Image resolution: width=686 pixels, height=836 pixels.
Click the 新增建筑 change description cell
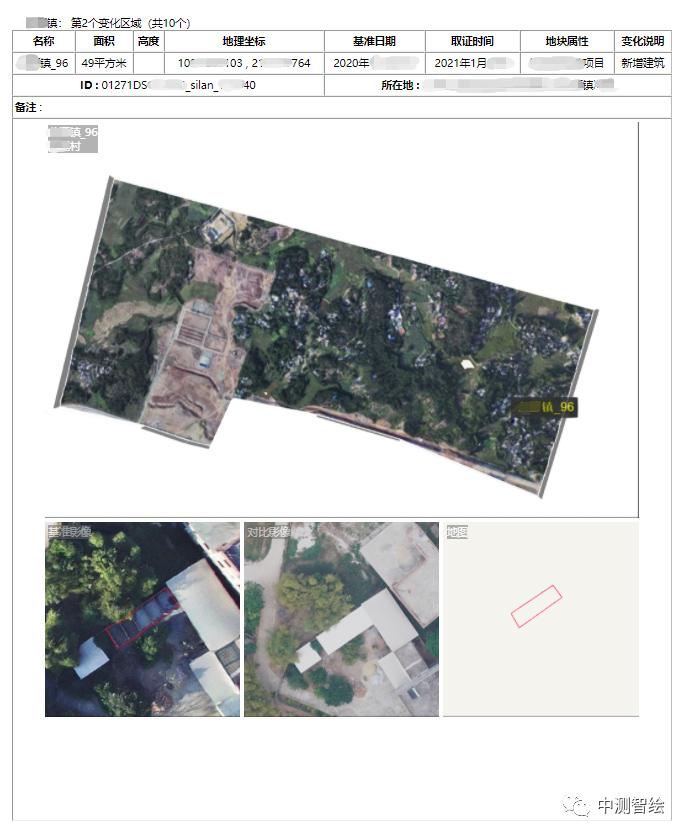642,63
